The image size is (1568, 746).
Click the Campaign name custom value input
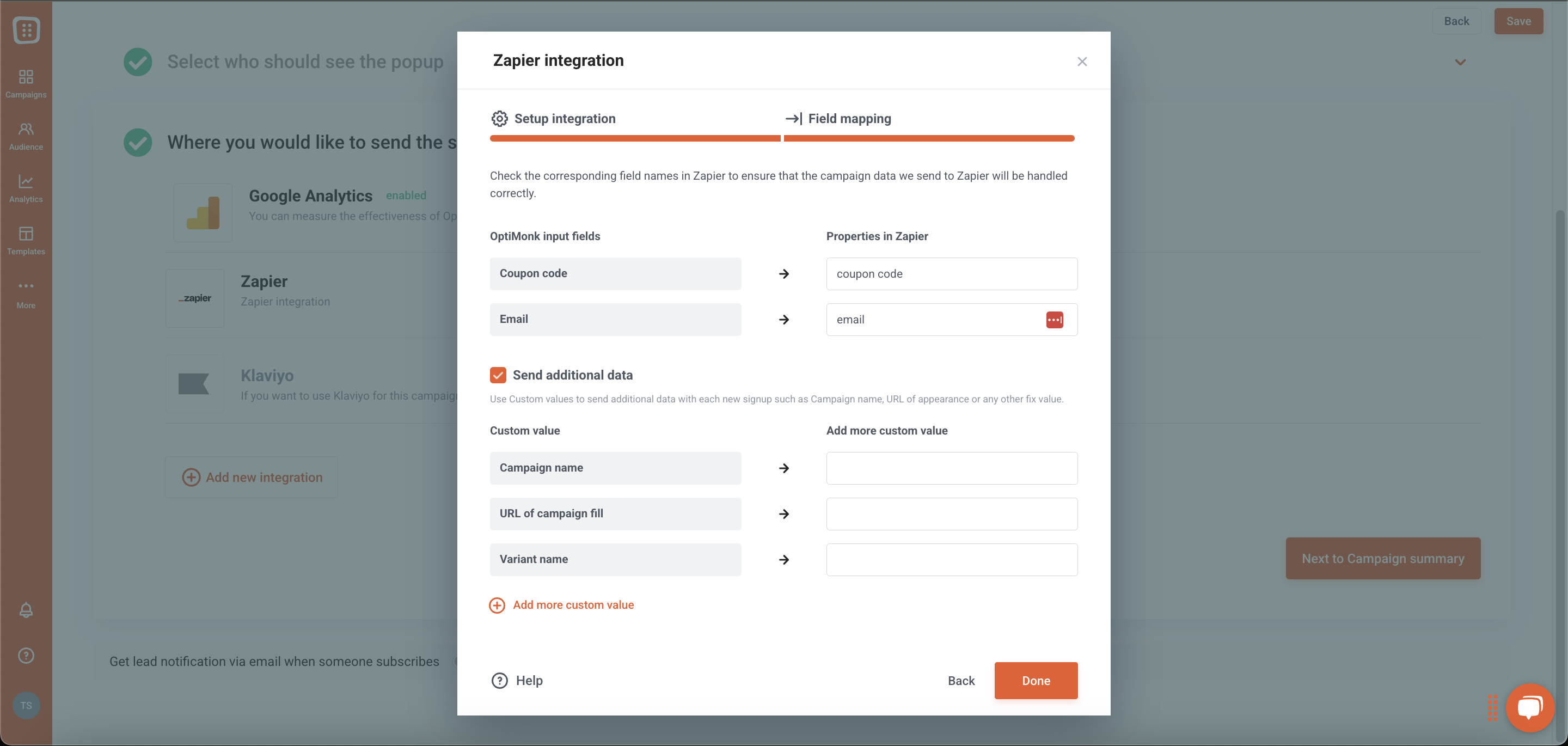[951, 468]
